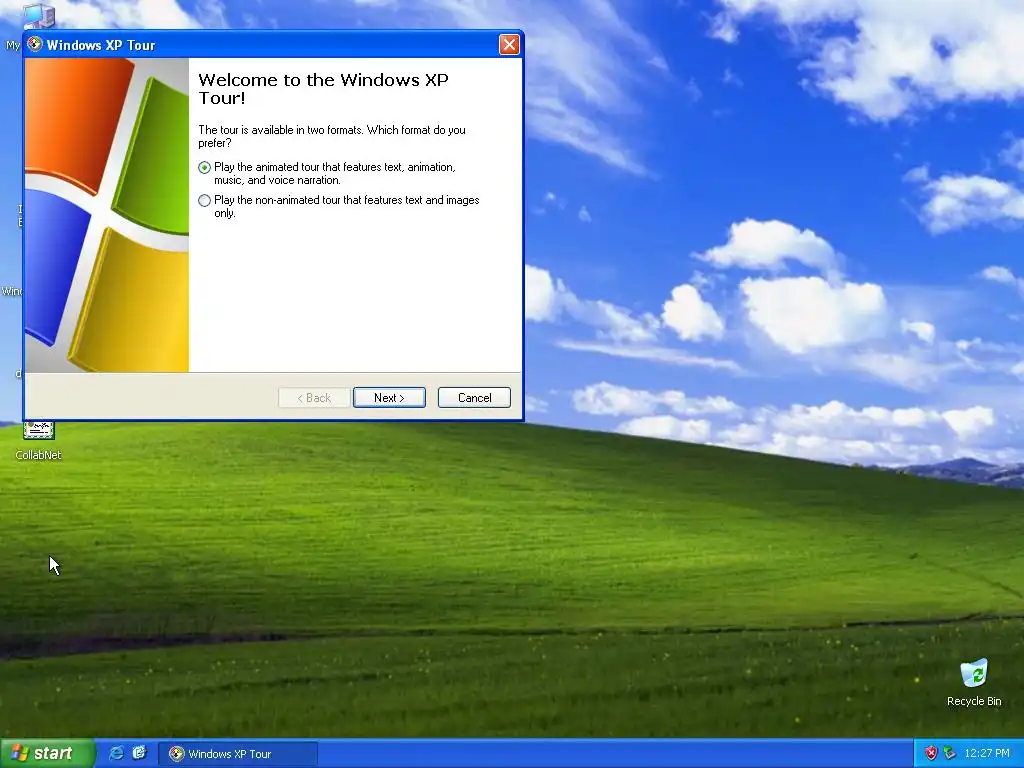
Task: Launch Internet Explorer from Quick Launch
Action: [116, 753]
